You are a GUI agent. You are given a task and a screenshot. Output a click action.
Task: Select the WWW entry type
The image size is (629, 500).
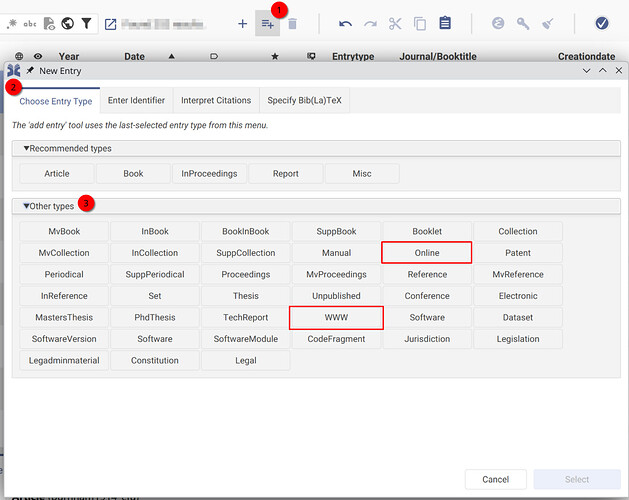point(336,317)
